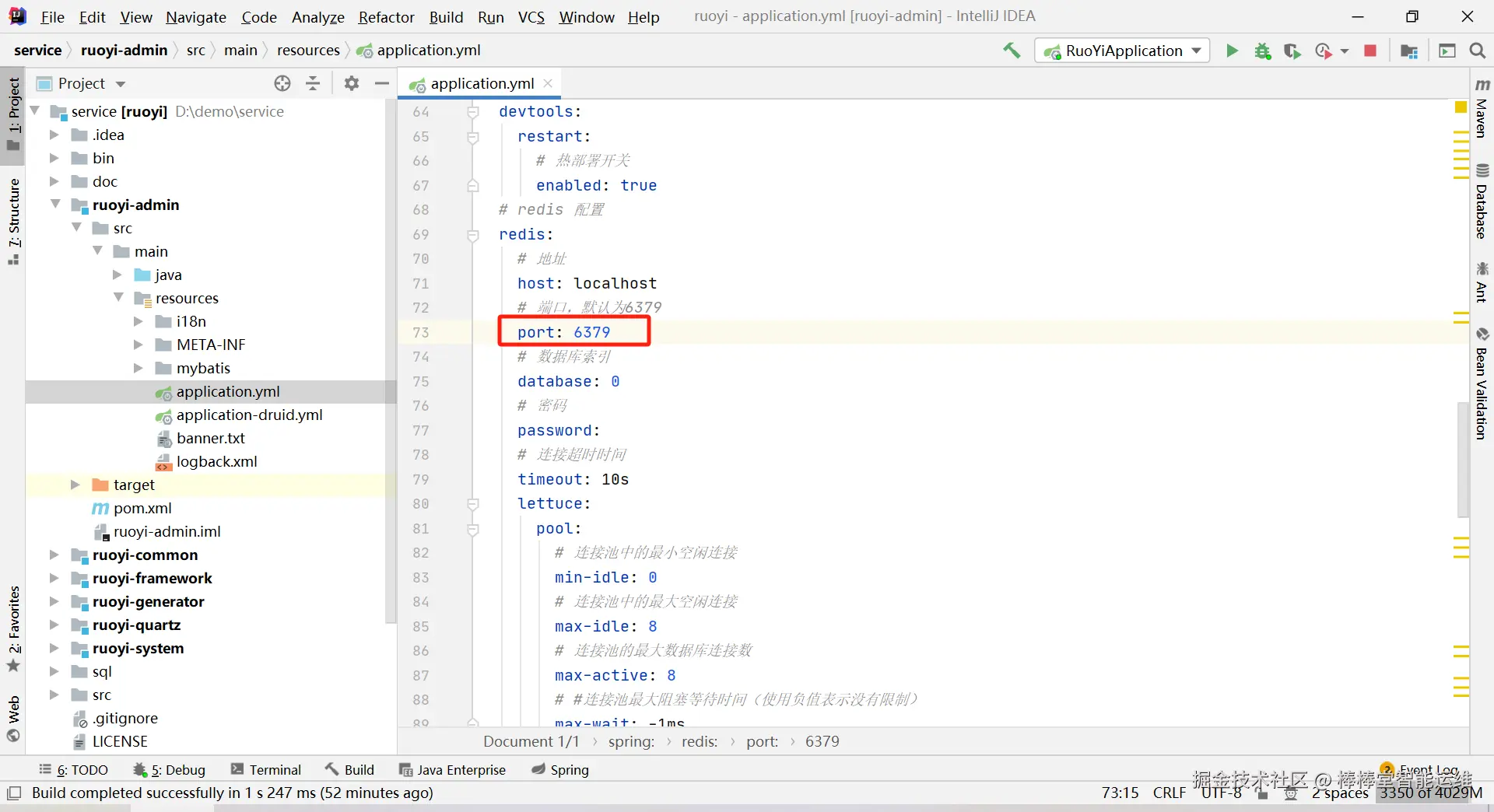Image resolution: width=1494 pixels, height=812 pixels.
Task: Open the run configuration RuoYiApplication dropdown
Action: pos(1122,51)
